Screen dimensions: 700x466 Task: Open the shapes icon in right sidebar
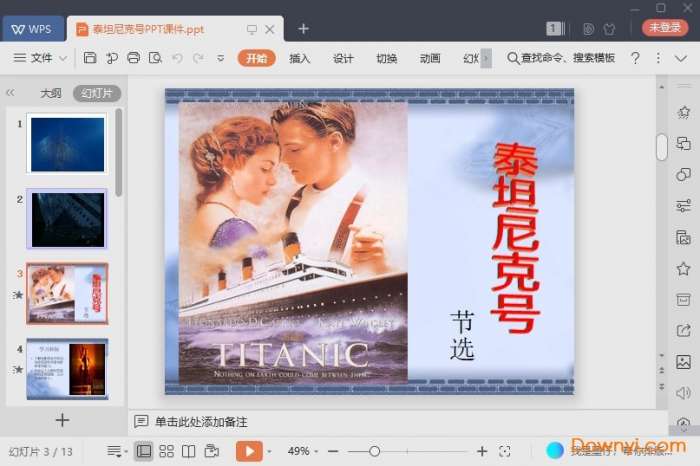pos(683,175)
